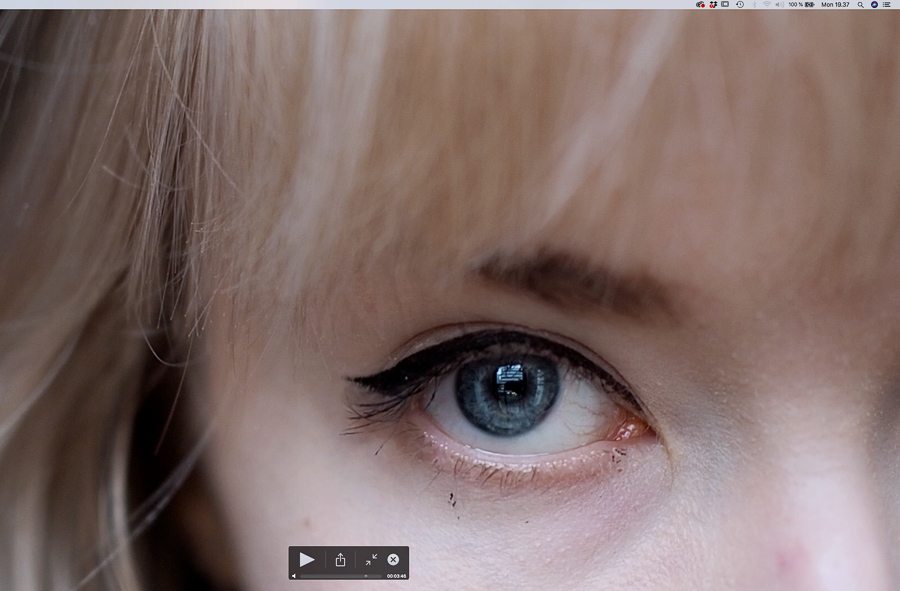
Task: Open the Time Machine menu bar icon
Action: point(740,5)
